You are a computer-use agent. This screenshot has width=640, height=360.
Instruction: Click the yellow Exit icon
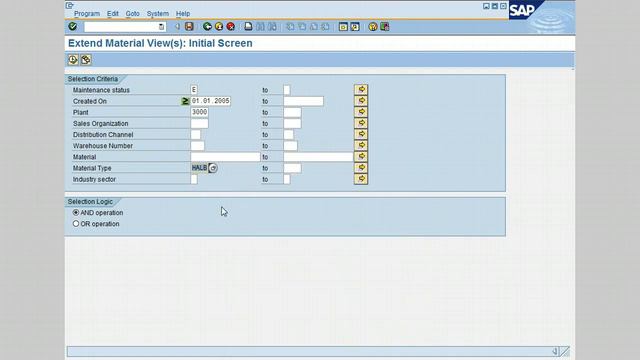[219, 27]
